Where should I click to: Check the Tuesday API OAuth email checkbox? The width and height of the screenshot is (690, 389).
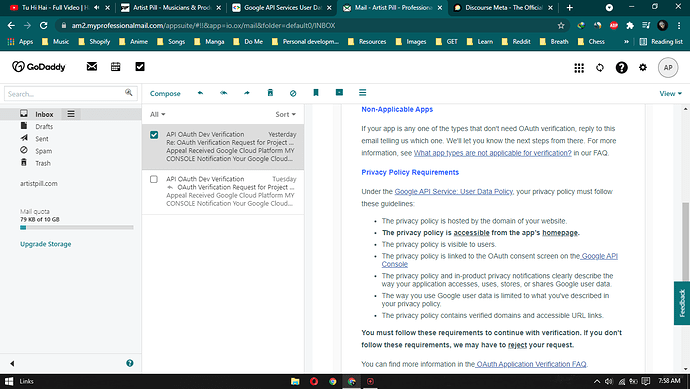(x=154, y=179)
